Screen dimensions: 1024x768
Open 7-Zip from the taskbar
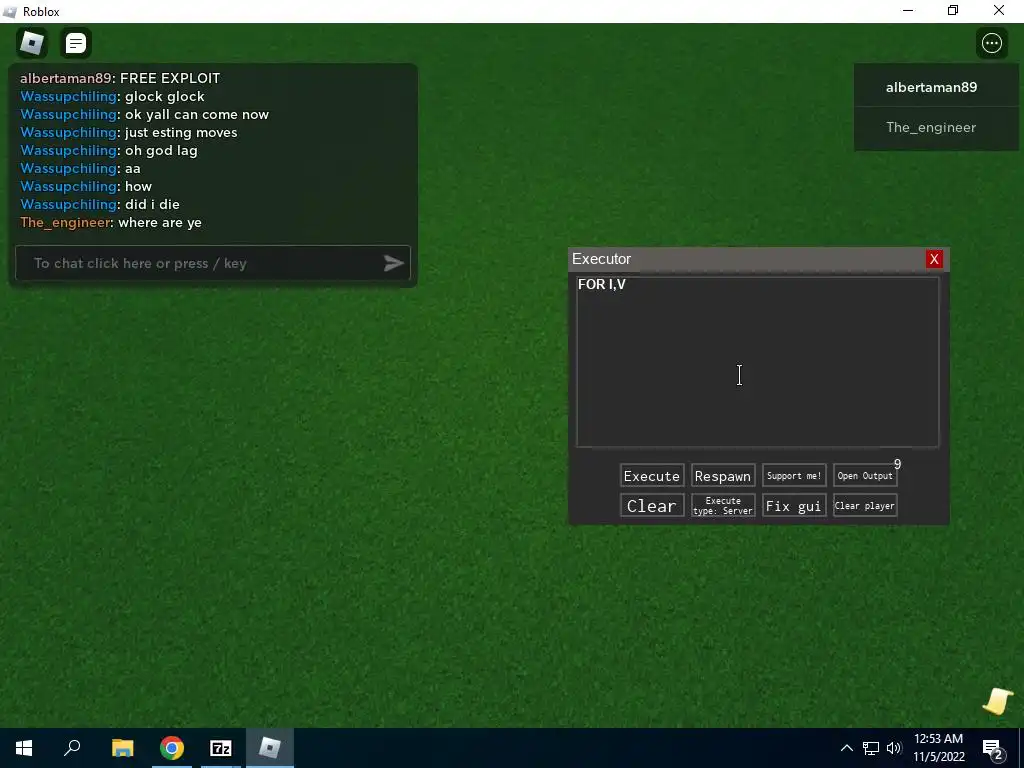click(x=221, y=748)
